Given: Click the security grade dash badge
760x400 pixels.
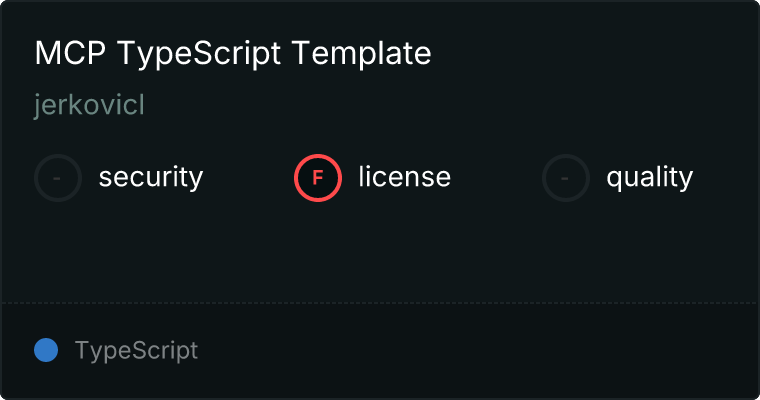Looking at the screenshot, I should point(58,178).
